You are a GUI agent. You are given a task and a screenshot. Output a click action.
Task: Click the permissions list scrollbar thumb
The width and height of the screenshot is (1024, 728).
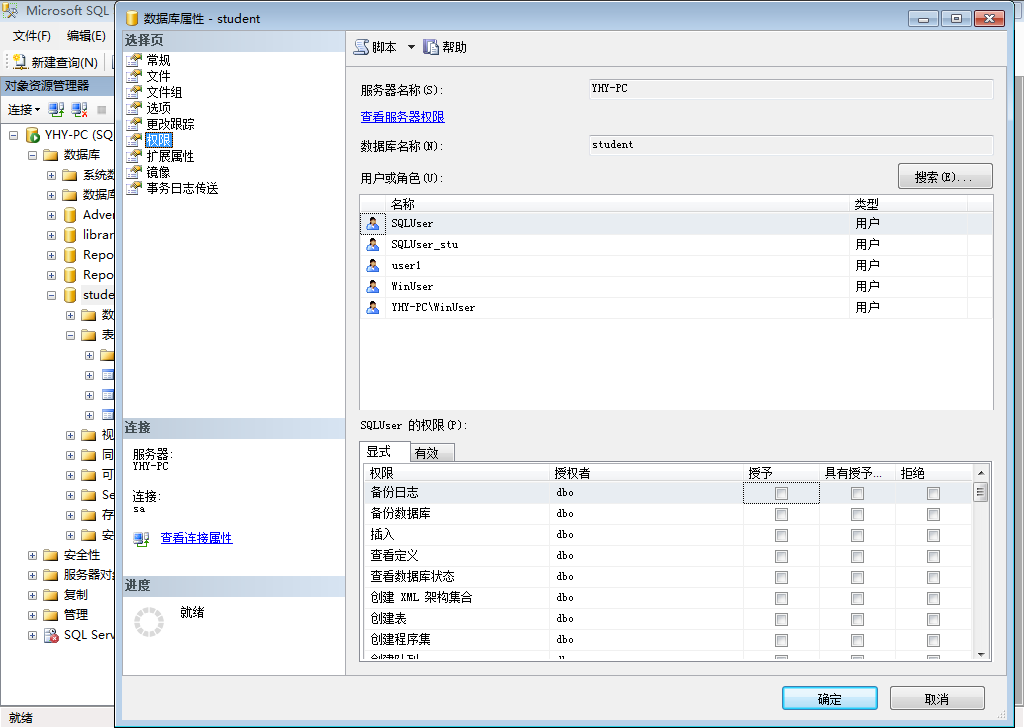click(x=980, y=492)
